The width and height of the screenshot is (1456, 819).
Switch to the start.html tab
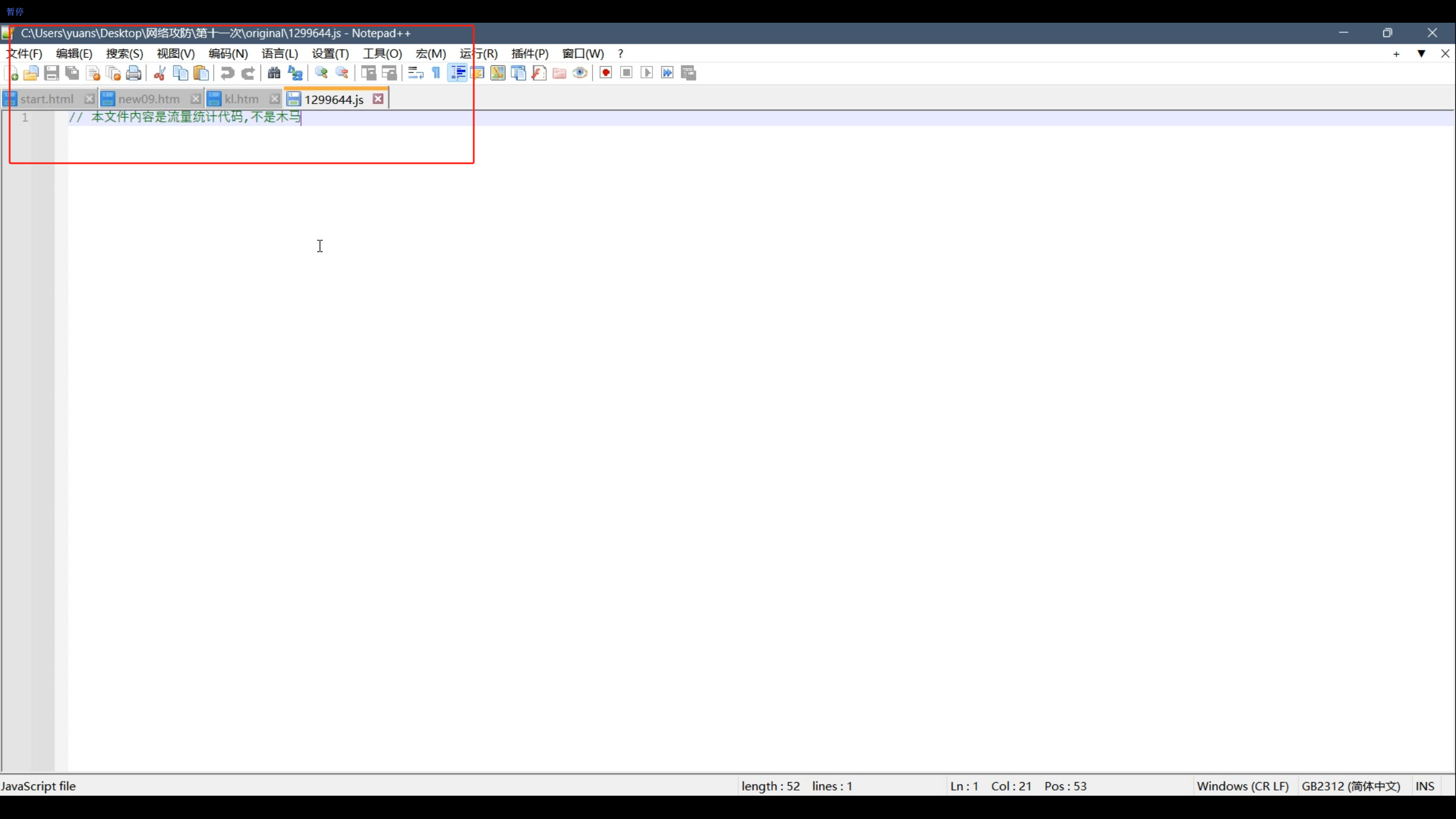coord(47,99)
